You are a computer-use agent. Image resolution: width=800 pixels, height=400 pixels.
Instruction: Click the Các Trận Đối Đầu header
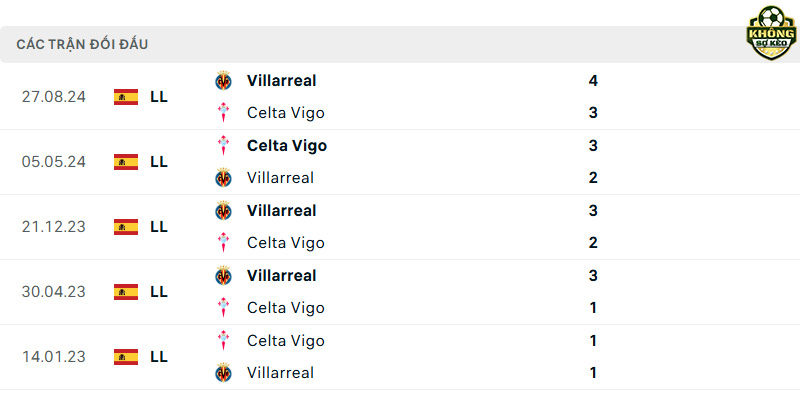[x=82, y=44]
